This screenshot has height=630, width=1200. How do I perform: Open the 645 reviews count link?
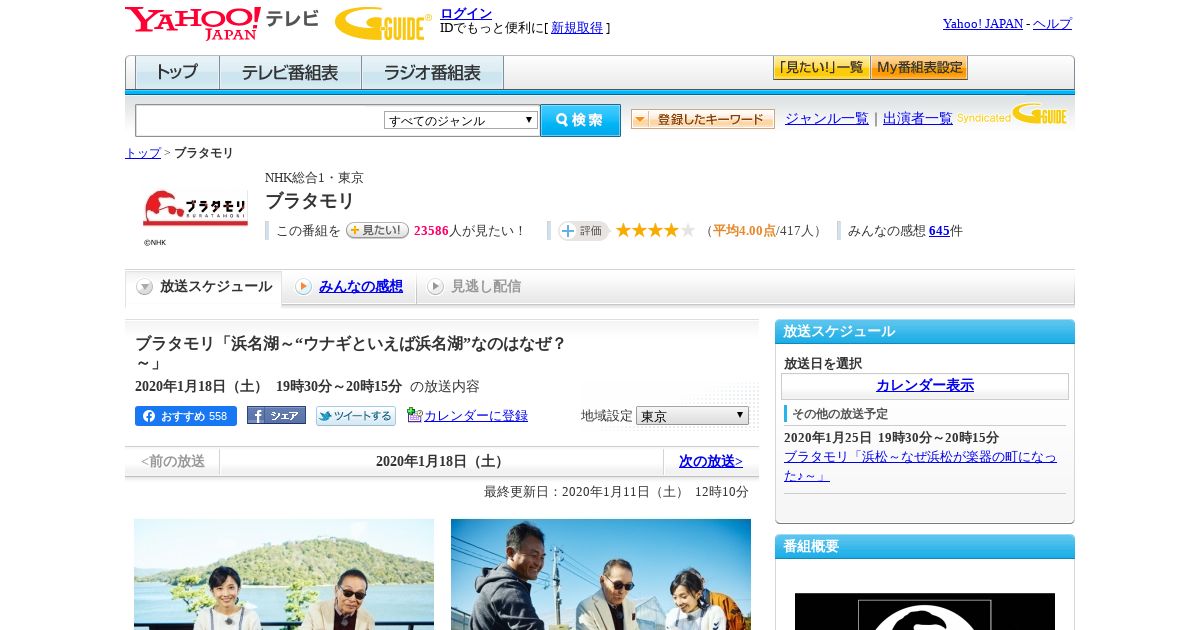coord(939,231)
